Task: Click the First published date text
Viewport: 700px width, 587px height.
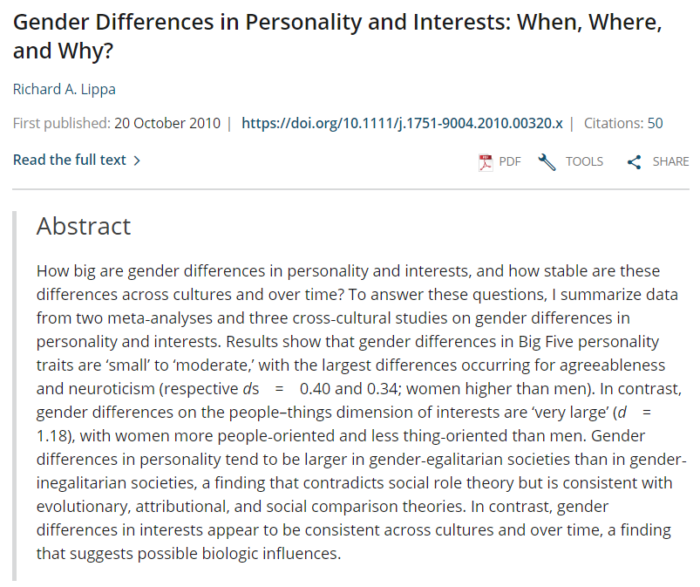Action: pyautogui.click(x=117, y=123)
